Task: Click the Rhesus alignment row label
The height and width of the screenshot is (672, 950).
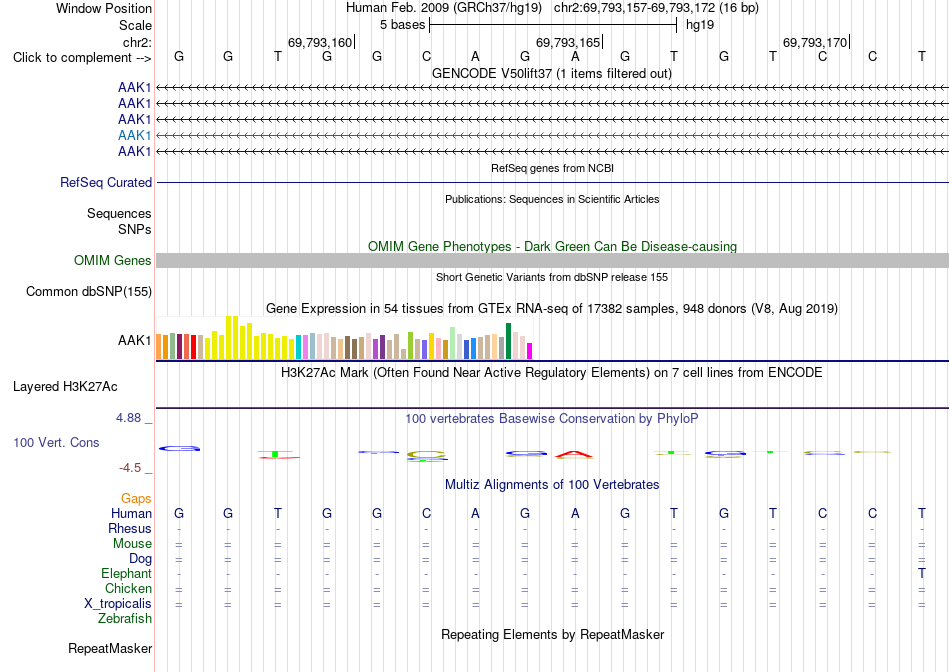Action: point(130,528)
